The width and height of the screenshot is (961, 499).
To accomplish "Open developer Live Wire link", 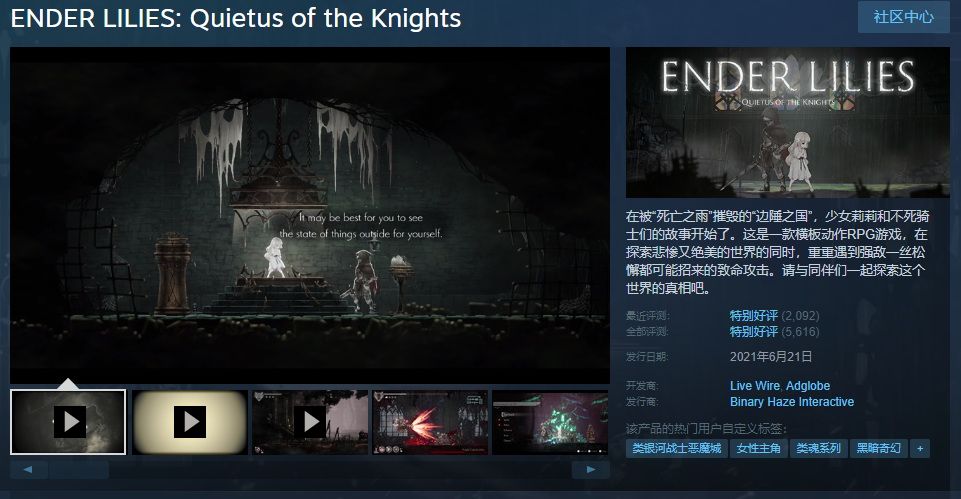I will (754, 386).
